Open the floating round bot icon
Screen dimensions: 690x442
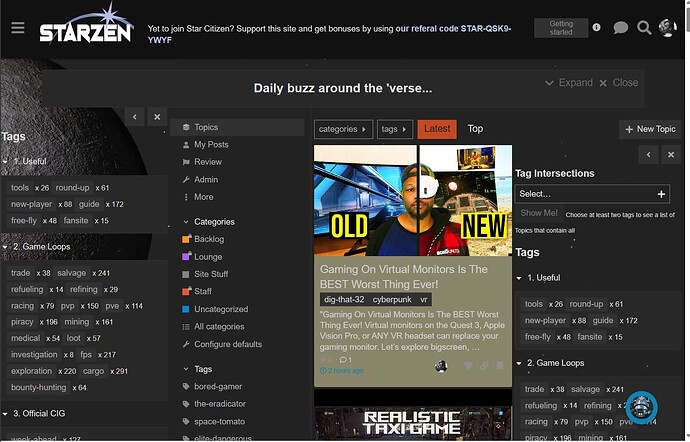point(642,407)
